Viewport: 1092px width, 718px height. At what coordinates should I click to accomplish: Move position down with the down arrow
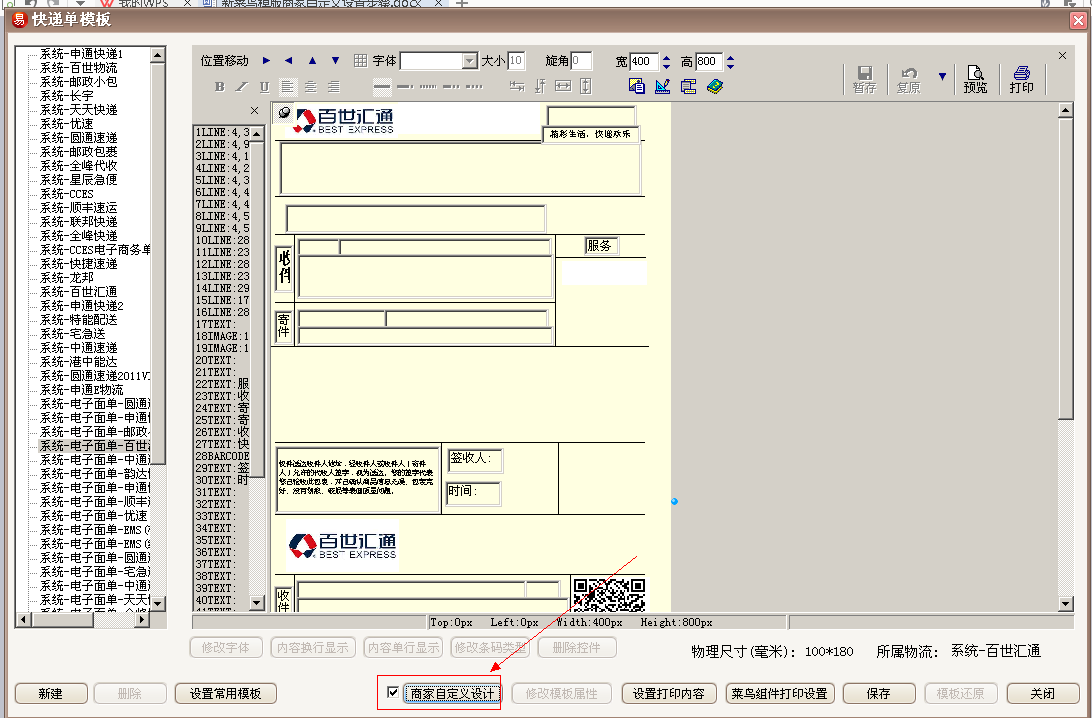[336, 61]
